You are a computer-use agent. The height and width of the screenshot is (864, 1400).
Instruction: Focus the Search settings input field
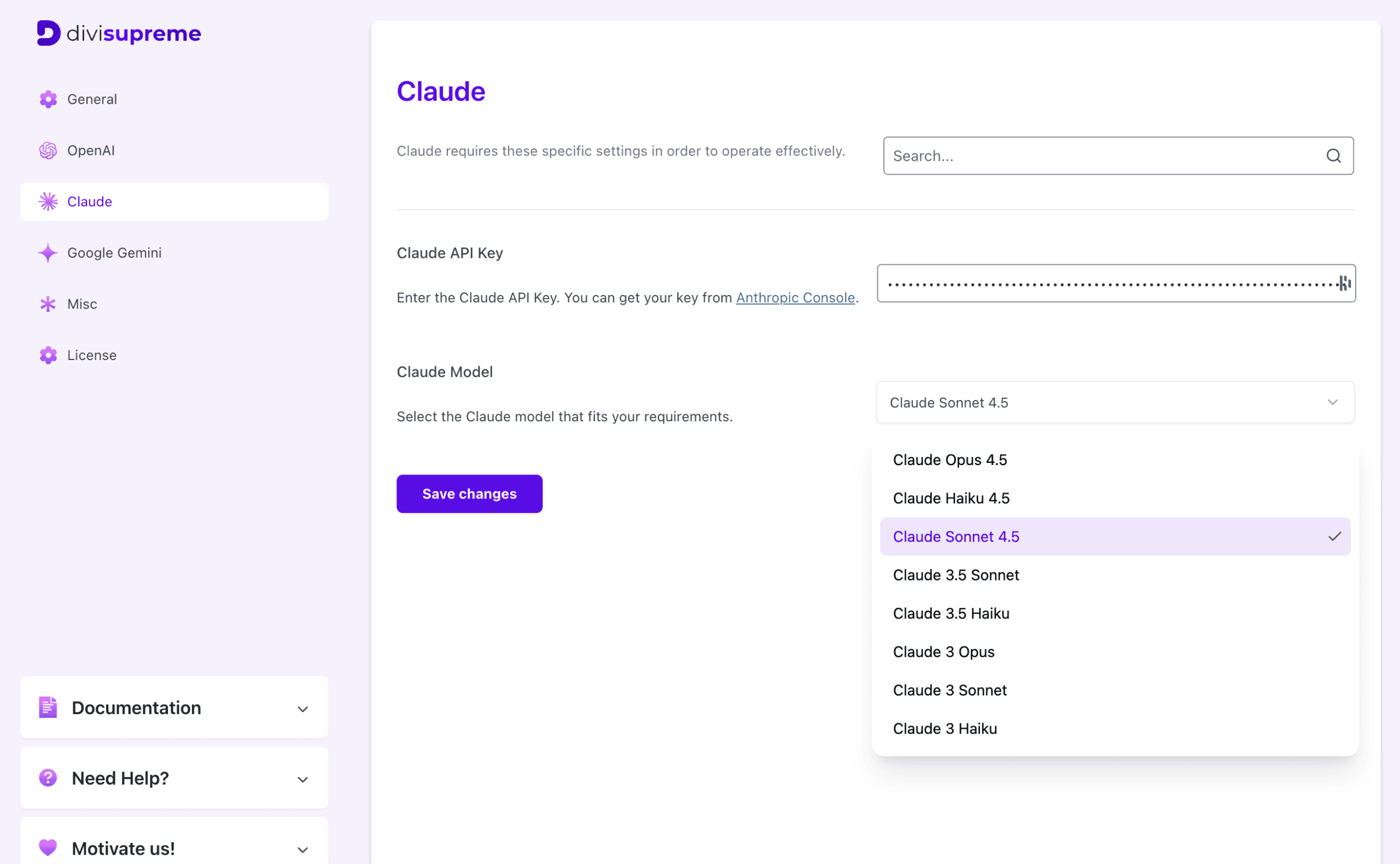point(1102,156)
